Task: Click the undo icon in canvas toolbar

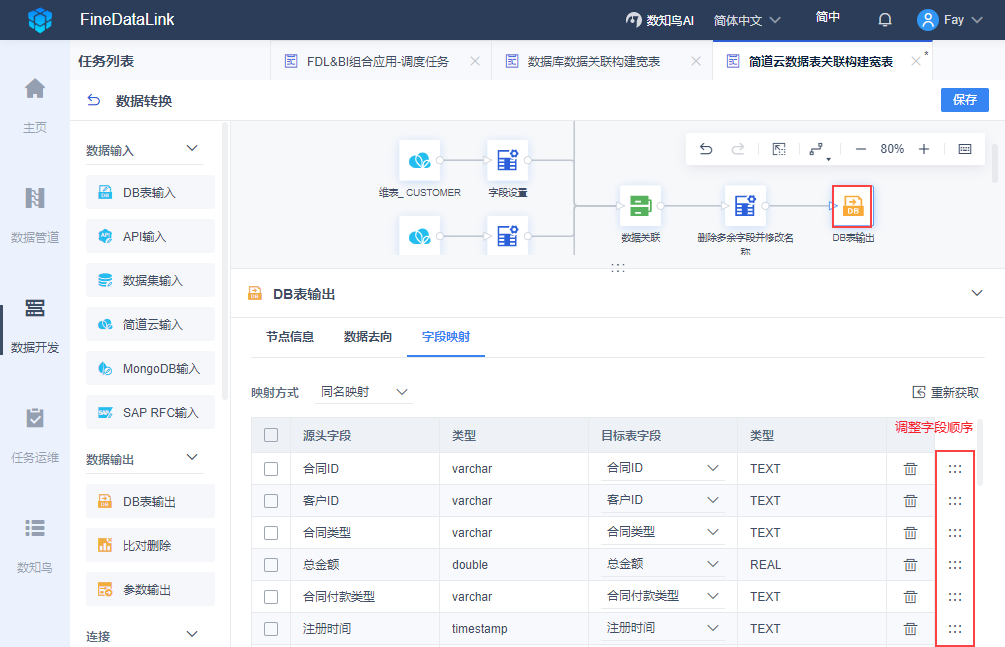Action: (706, 149)
